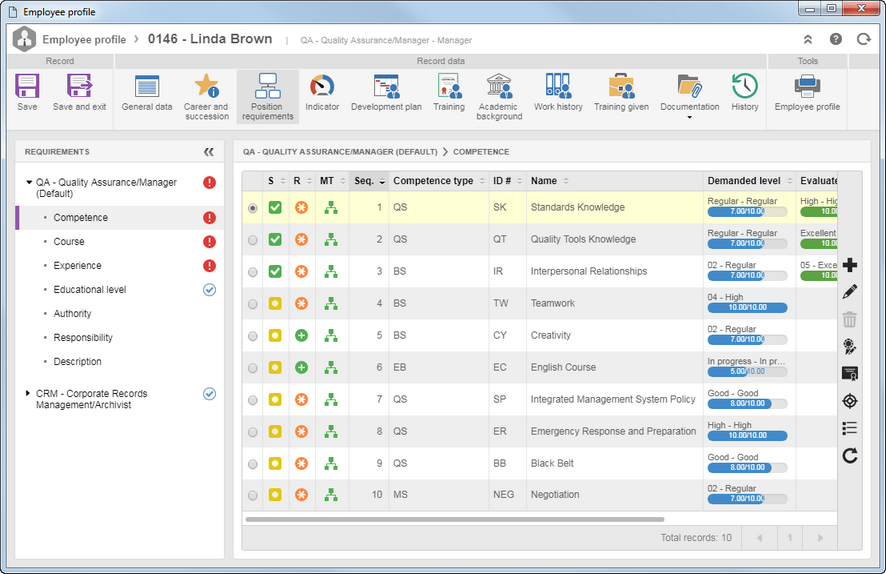Refresh the window with the top-right reload icon
Image resolution: width=886 pixels, height=574 pixels.
tap(863, 39)
